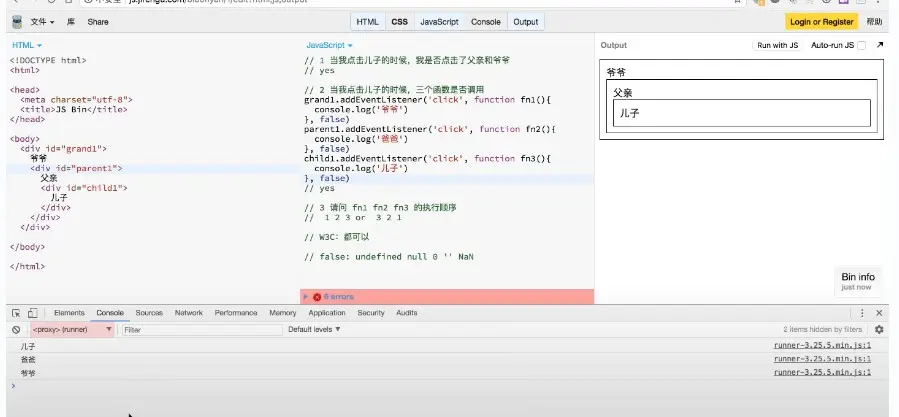Click the div id="child1" HTML line

click(x=84, y=188)
